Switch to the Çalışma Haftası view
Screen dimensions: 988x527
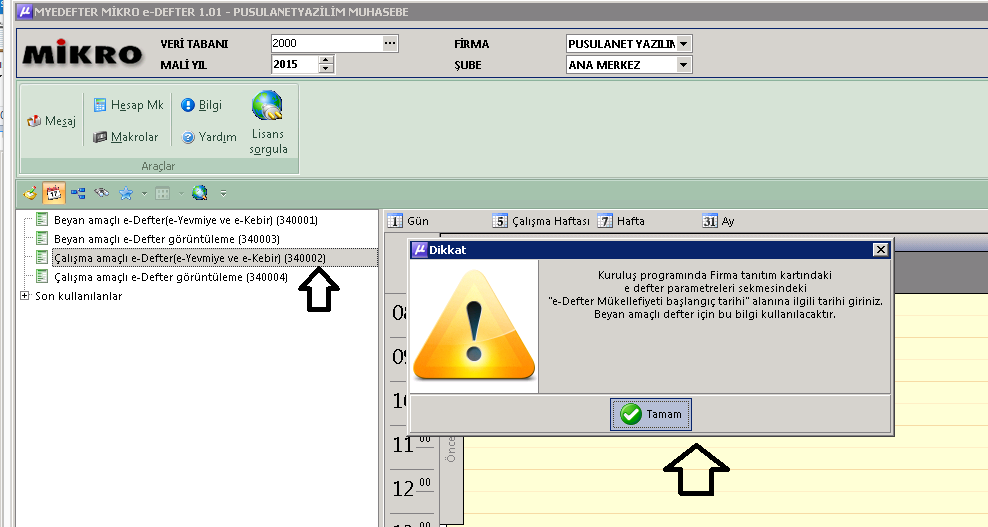pos(542,221)
